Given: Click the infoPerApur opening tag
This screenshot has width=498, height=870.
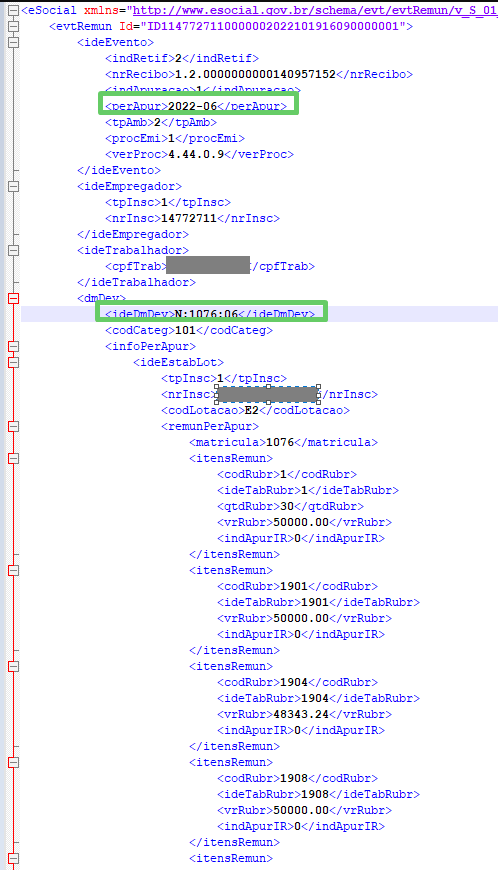Looking at the screenshot, I should [x=150, y=346].
